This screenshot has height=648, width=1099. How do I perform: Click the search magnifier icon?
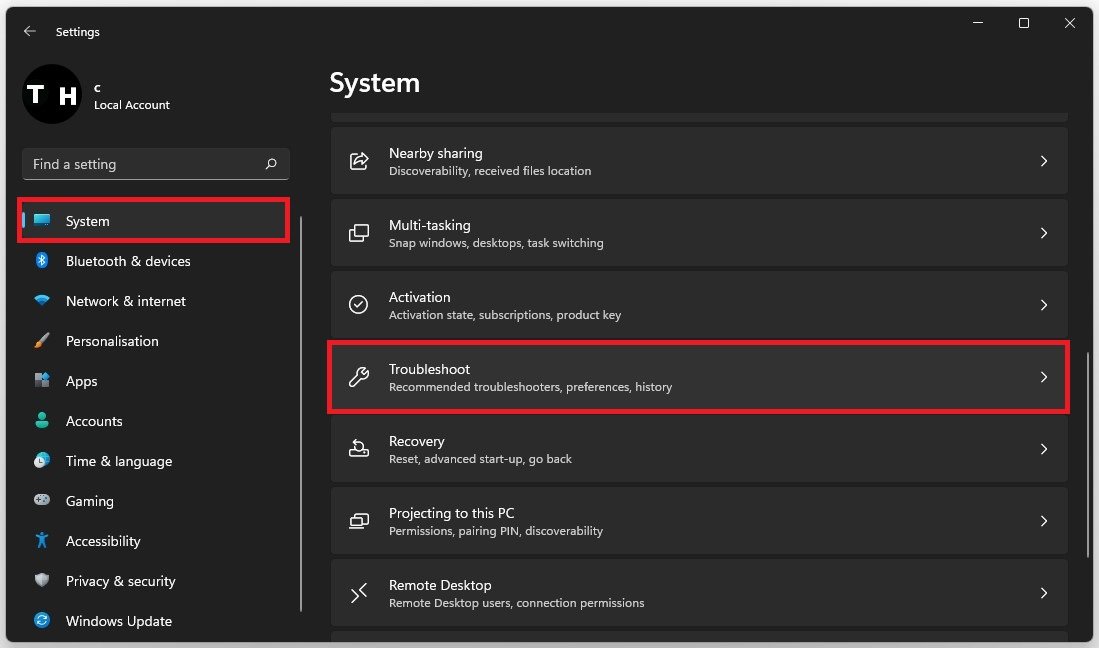pos(271,164)
